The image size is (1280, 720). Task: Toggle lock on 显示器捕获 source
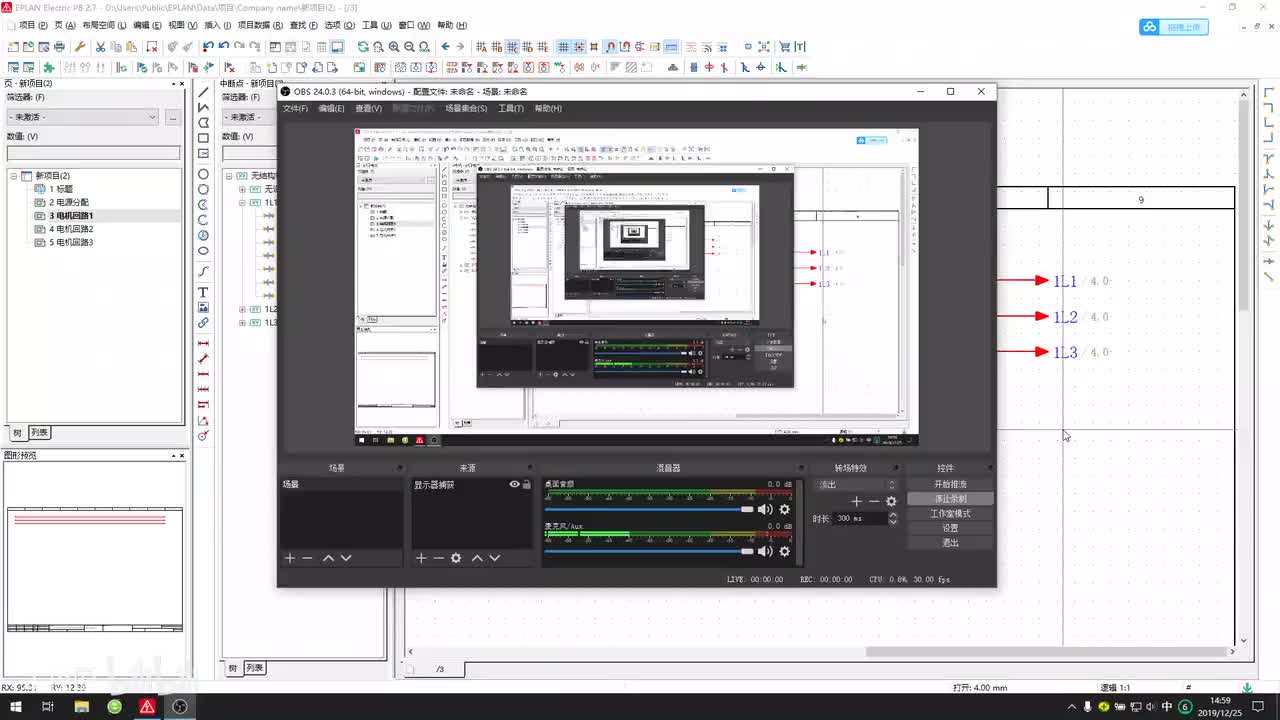[527, 484]
